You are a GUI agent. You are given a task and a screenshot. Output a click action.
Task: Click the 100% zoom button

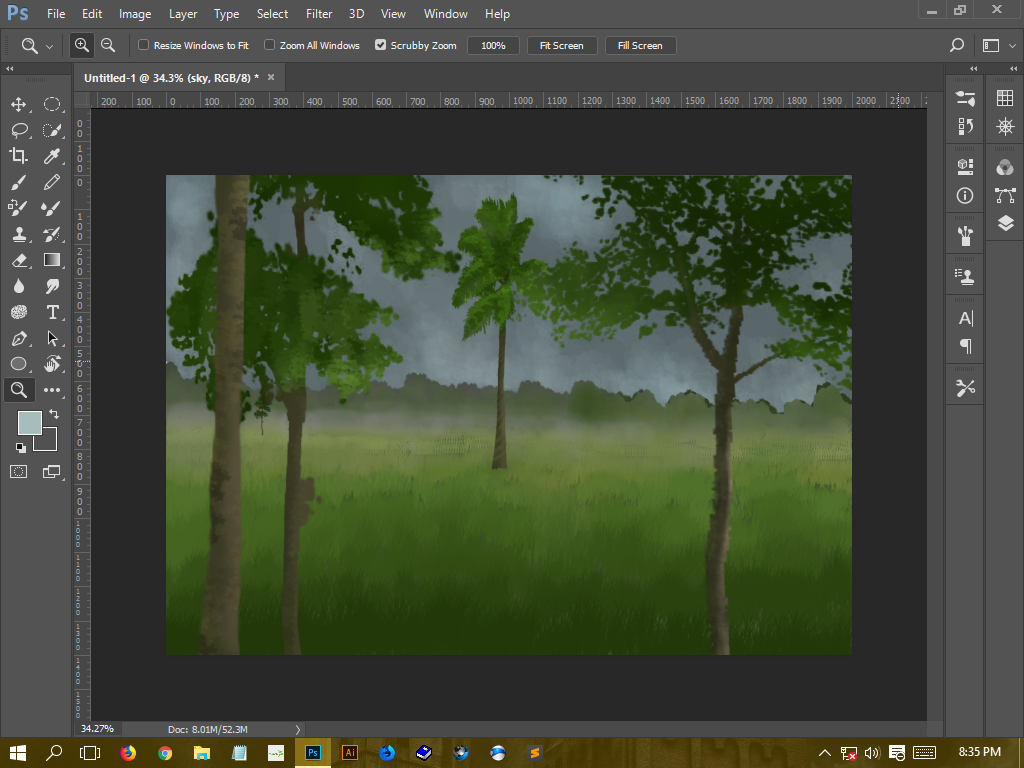pos(493,46)
